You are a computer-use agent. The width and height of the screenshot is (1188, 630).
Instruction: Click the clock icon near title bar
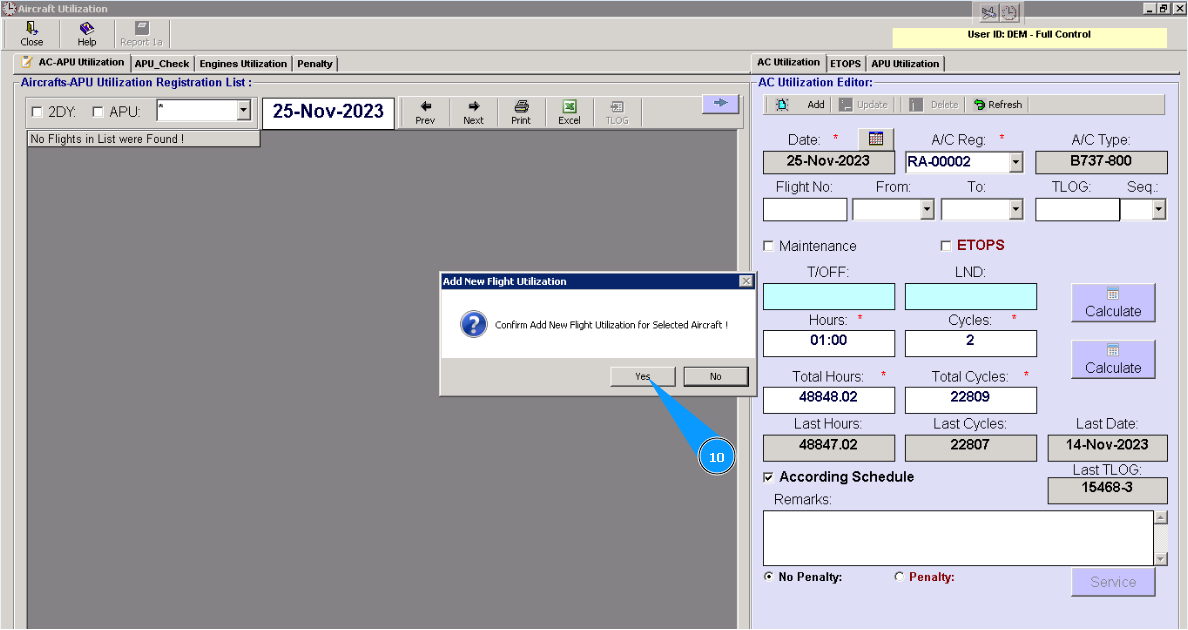pyautogui.click(x=1010, y=13)
